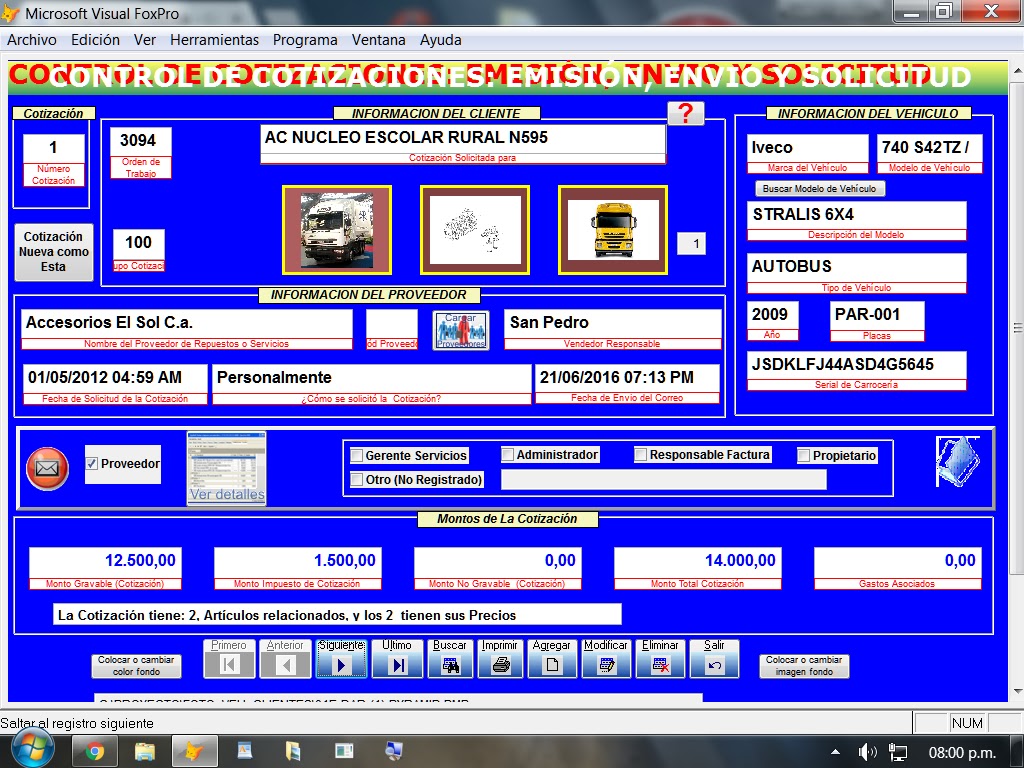The image size is (1024, 768).
Task: Open the parts diagram sketch image
Action: [x=475, y=230]
